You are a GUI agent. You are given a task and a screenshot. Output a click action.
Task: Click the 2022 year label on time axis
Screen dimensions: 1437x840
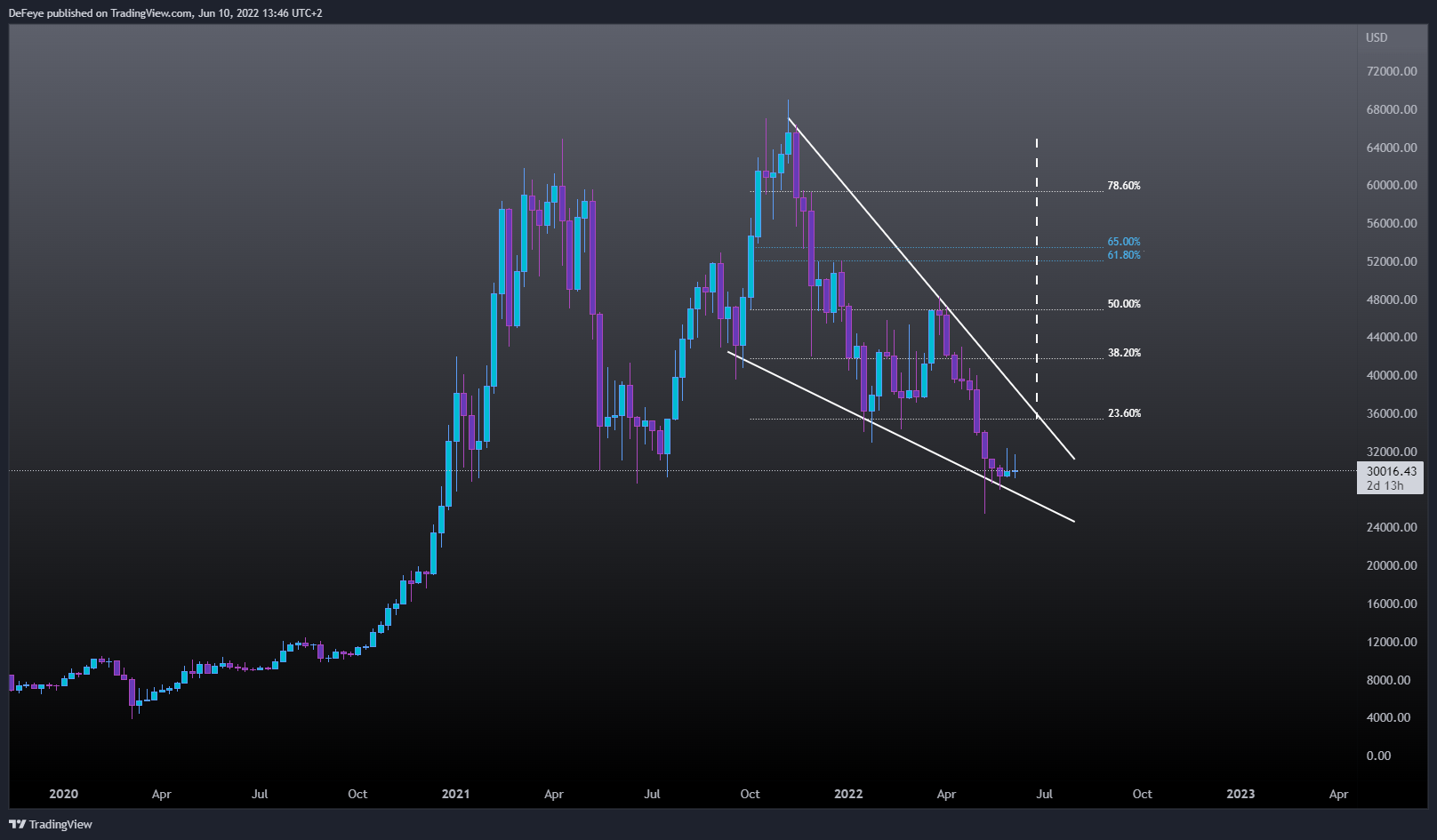tap(848, 794)
